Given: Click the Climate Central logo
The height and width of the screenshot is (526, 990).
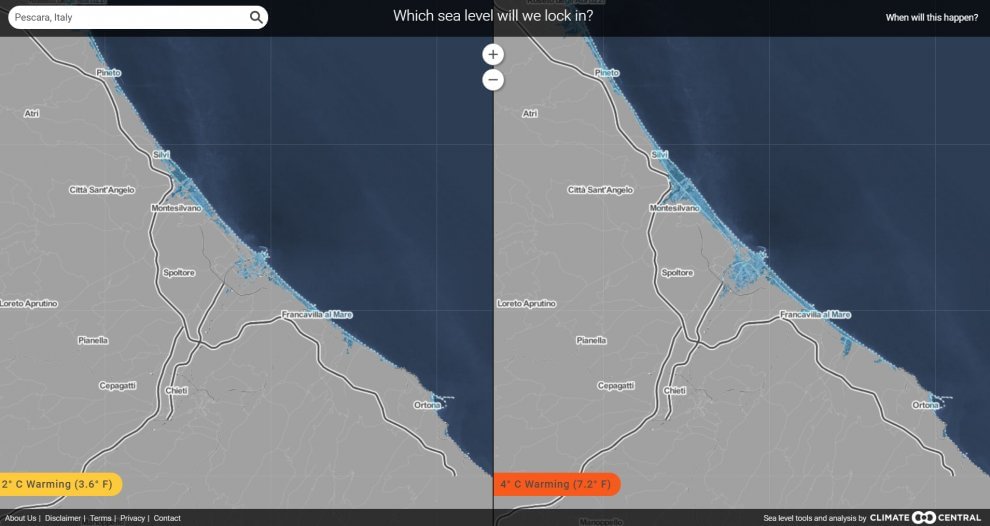Looking at the screenshot, I should [925, 517].
